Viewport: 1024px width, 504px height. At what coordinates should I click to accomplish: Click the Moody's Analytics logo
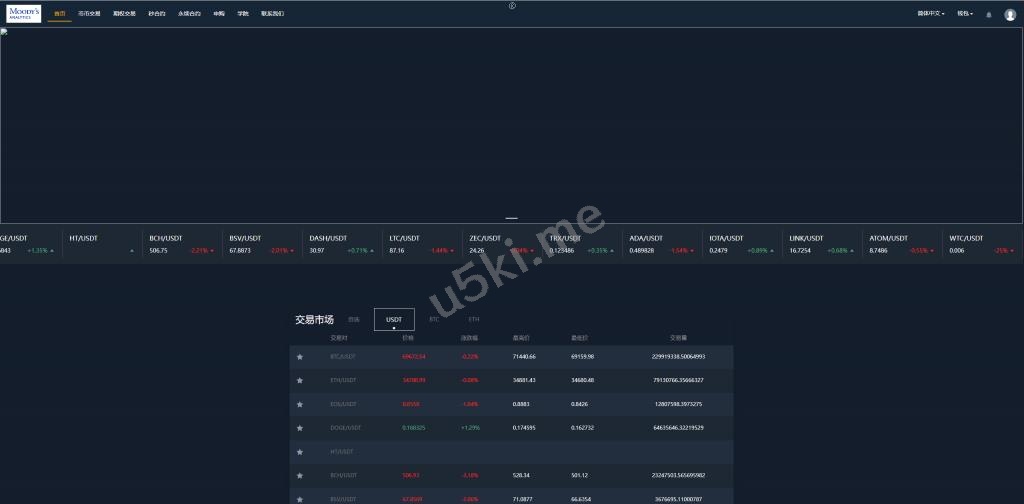(x=24, y=14)
